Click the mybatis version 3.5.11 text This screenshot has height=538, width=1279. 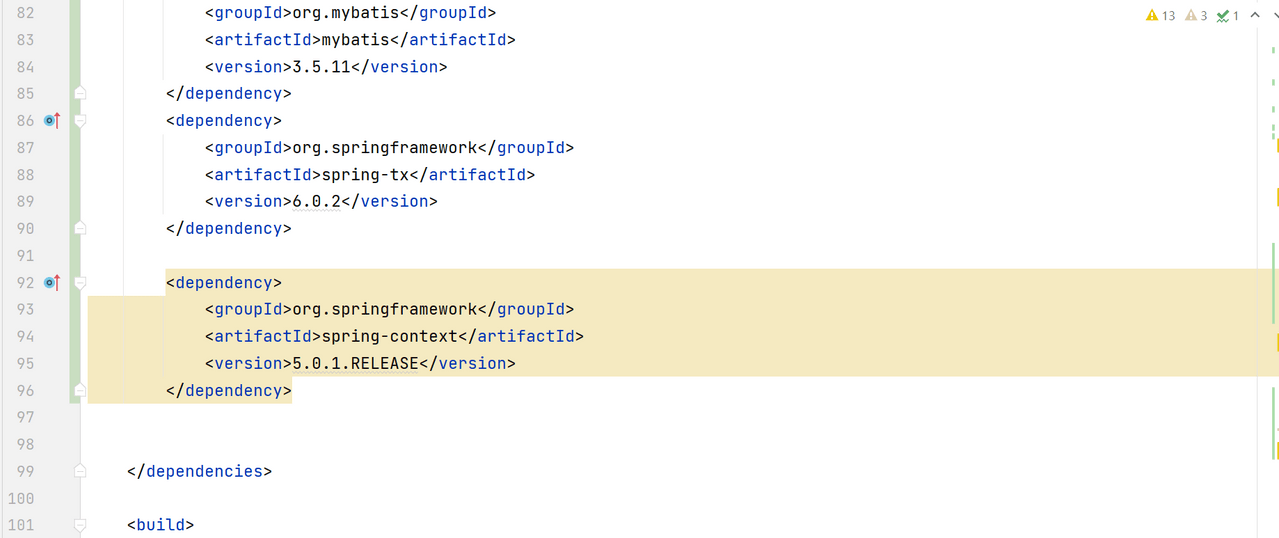pos(322,66)
